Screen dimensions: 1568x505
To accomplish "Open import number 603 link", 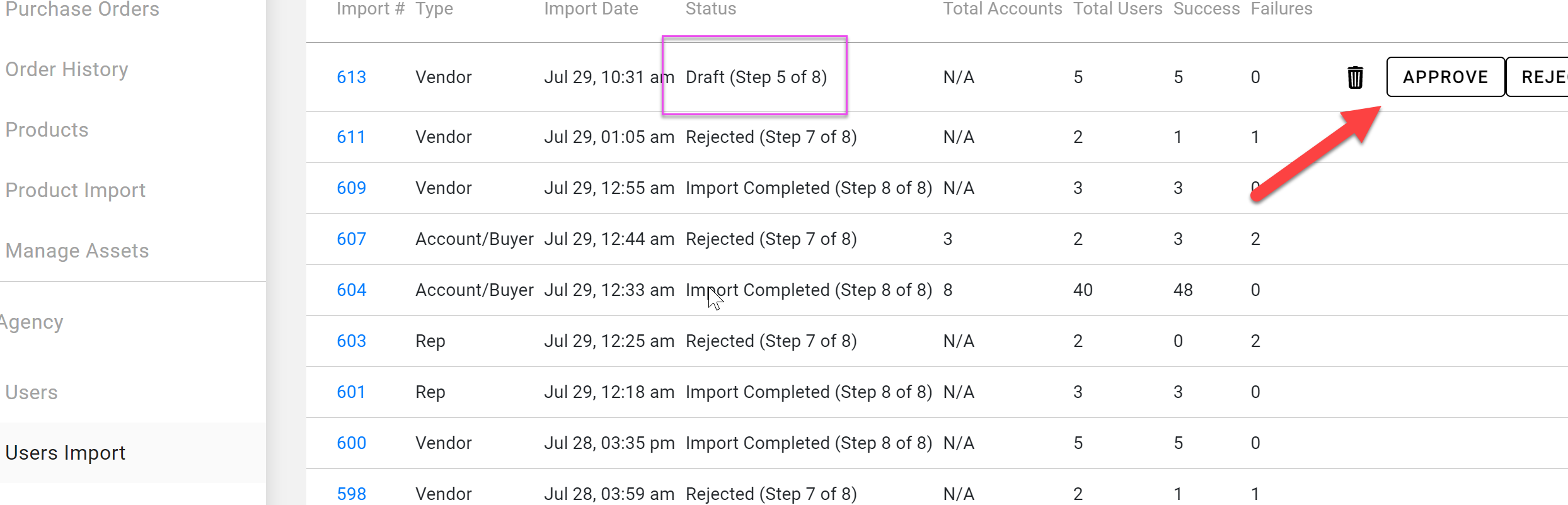I will point(351,341).
